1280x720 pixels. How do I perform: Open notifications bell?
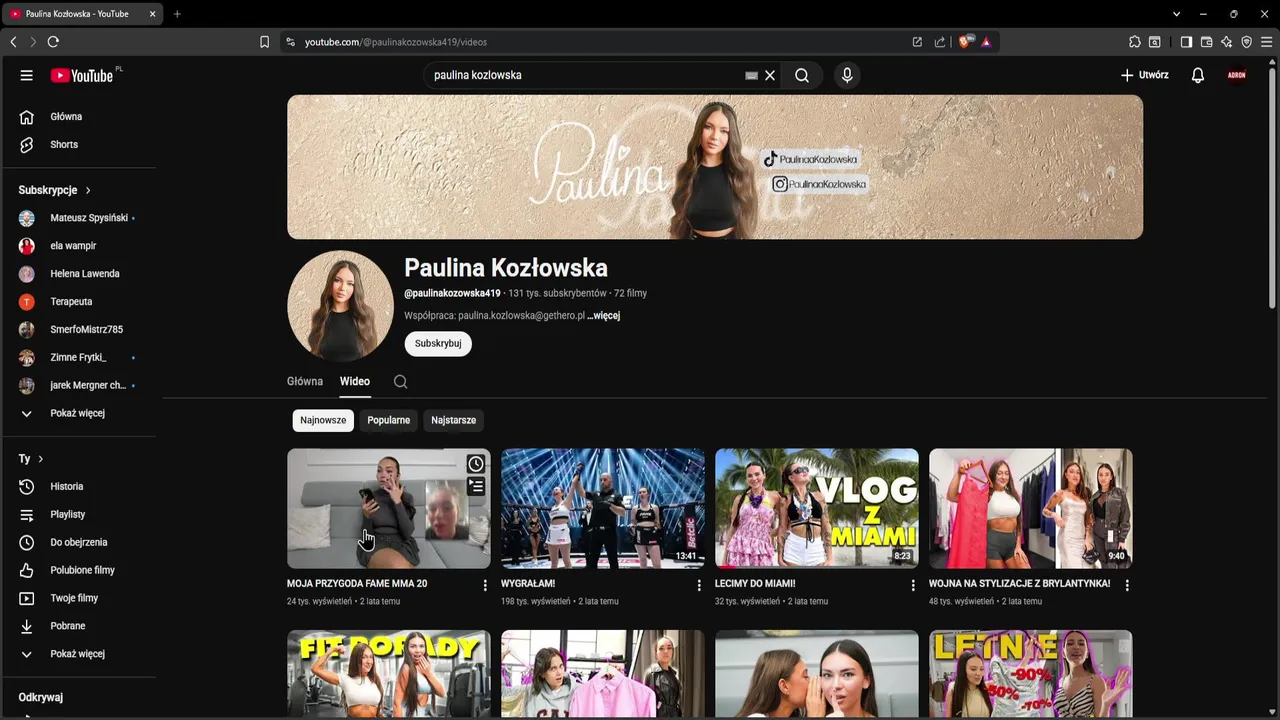1198,75
